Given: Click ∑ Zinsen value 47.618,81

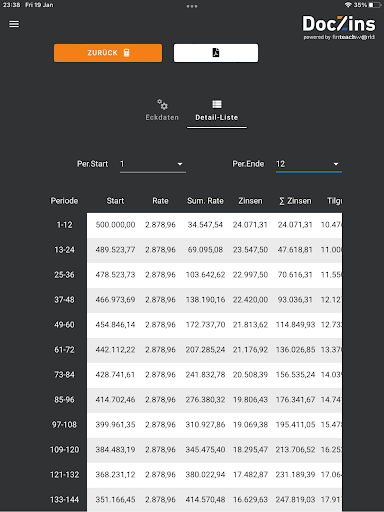Looking at the screenshot, I should pos(295,250).
